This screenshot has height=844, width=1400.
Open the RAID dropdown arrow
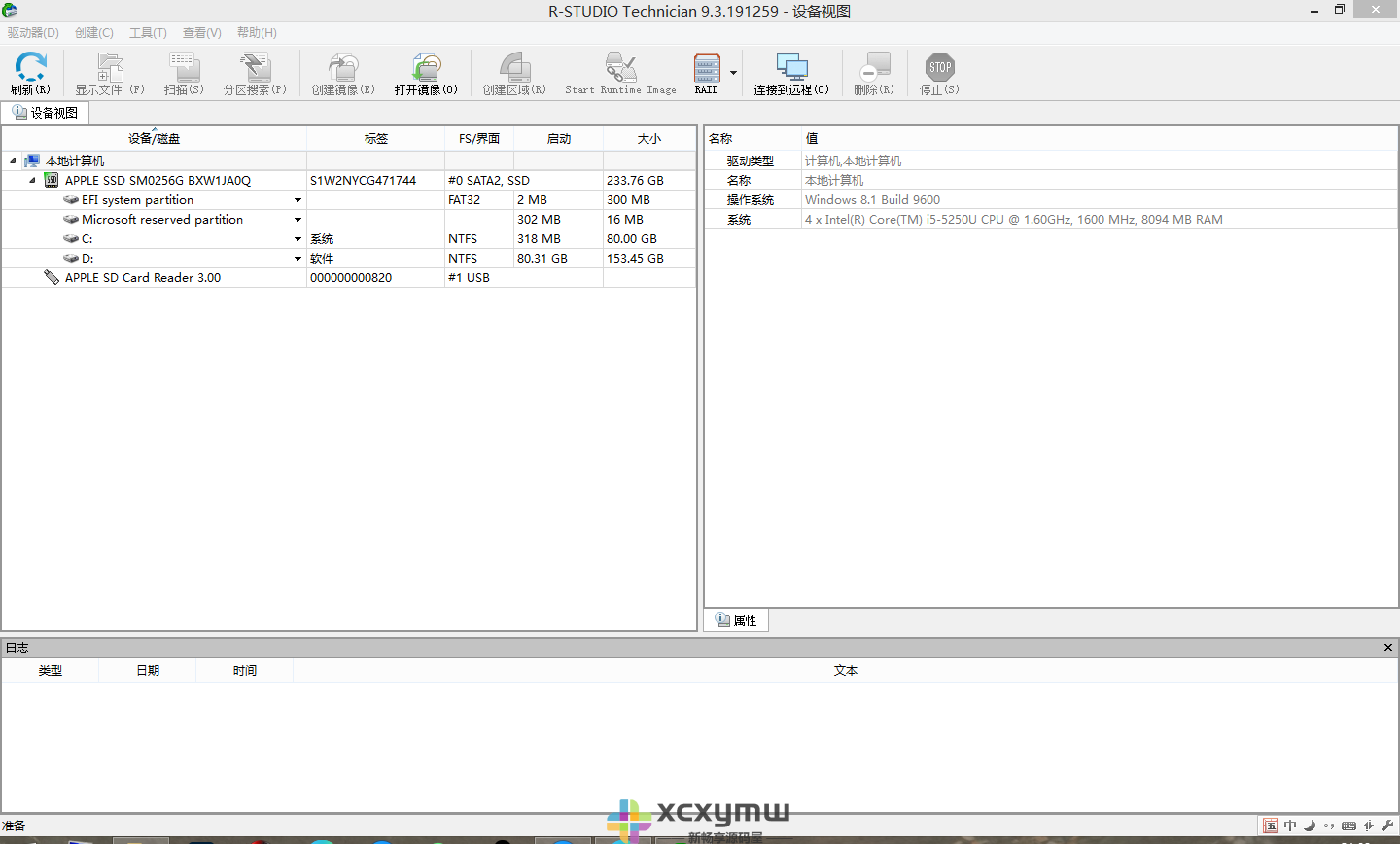click(733, 73)
